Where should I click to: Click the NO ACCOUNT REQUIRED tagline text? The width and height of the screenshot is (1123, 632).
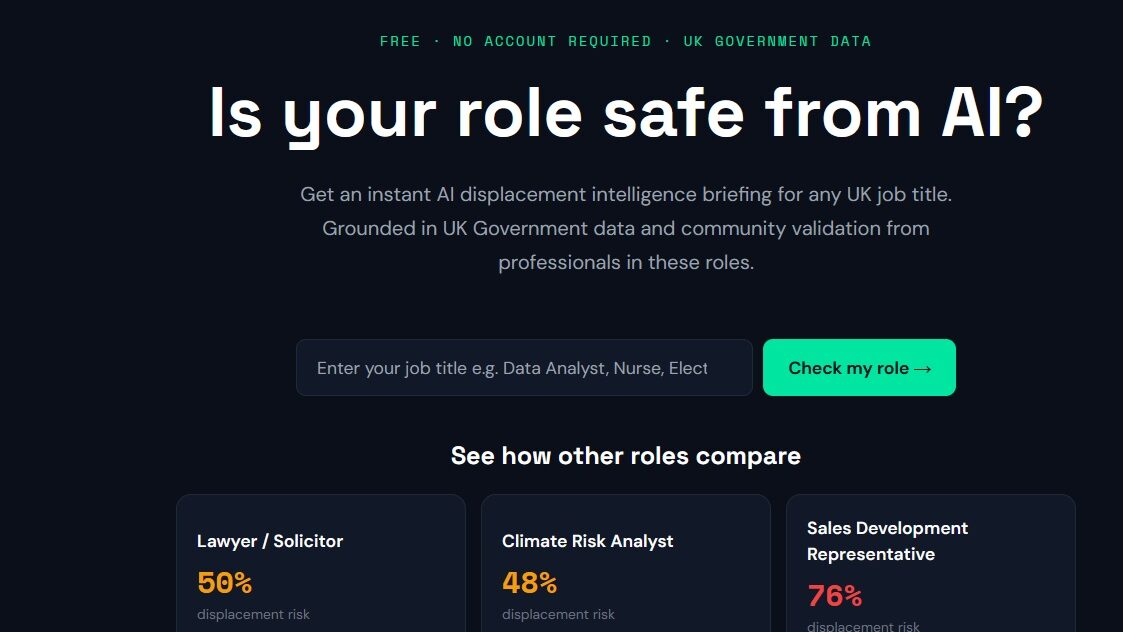click(x=553, y=41)
